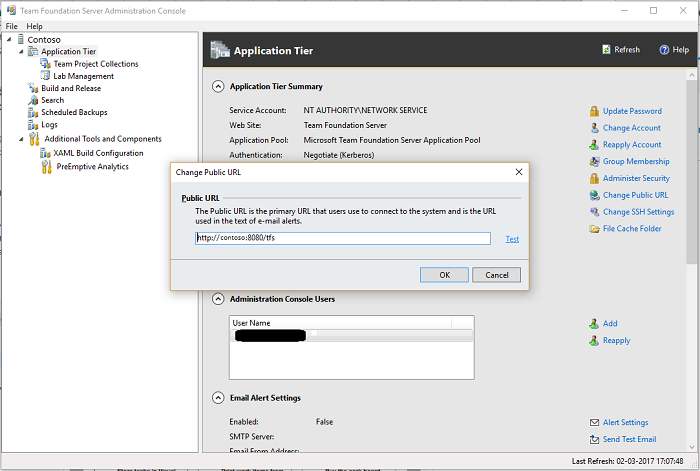Click the Group Membership icon
700x471 pixels.
[x=594, y=162]
